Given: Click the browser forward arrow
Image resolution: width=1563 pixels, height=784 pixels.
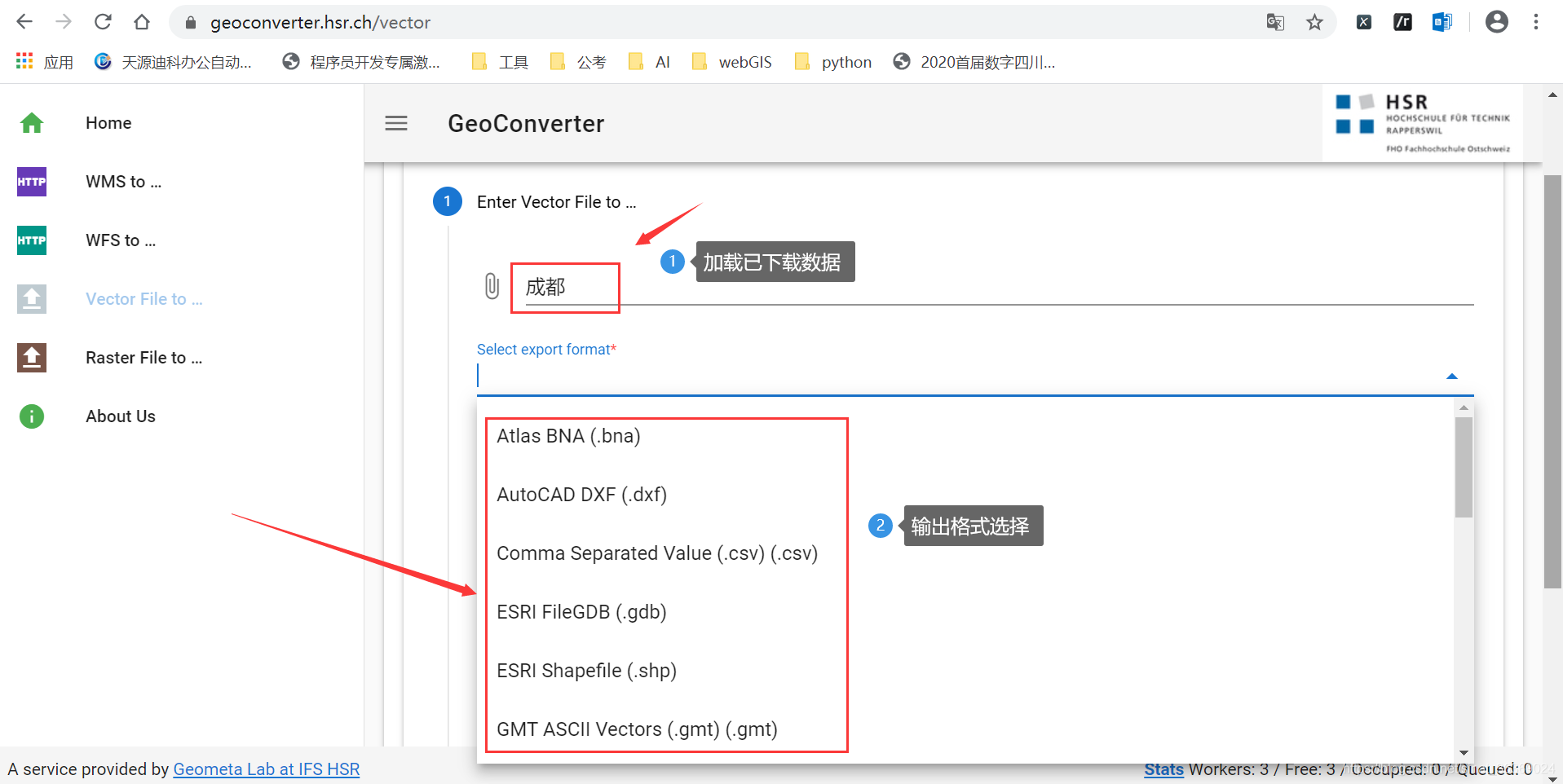Looking at the screenshot, I should click(64, 22).
